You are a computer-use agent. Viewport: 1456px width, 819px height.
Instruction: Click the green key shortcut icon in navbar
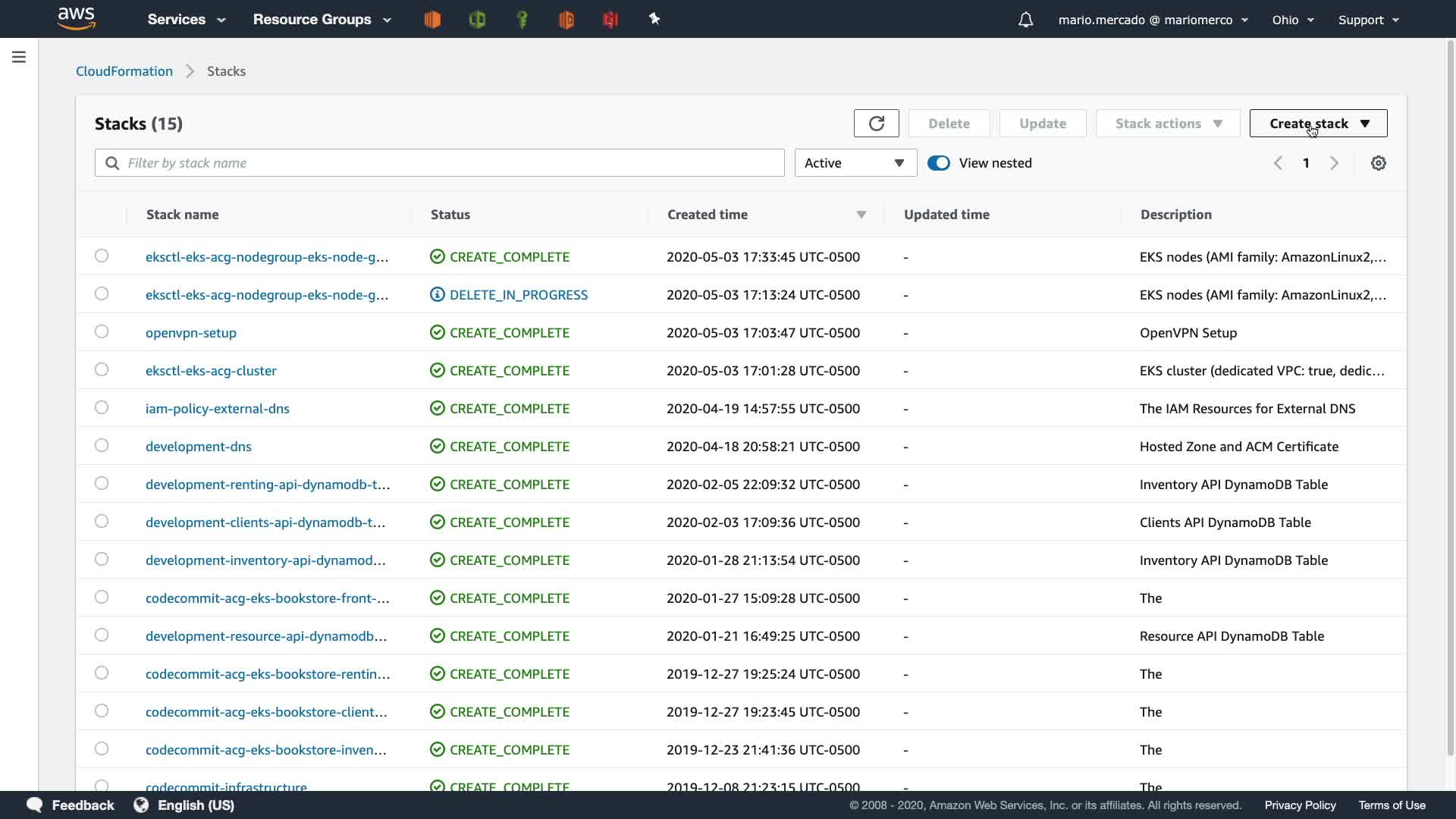[x=522, y=20]
